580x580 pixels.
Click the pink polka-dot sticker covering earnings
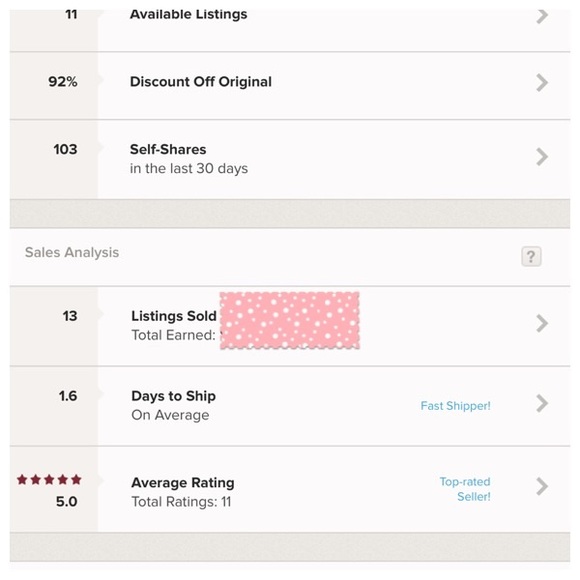pyautogui.click(x=290, y=320)
